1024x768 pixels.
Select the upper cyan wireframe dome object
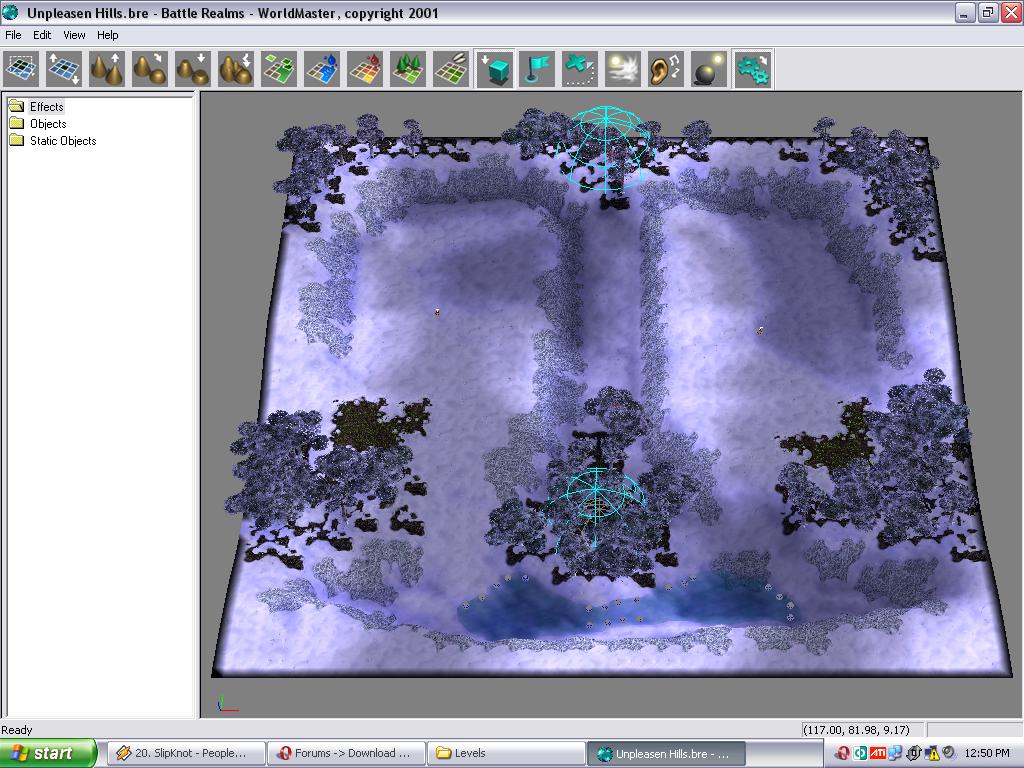pyautogui.click(x=606, y=148)
